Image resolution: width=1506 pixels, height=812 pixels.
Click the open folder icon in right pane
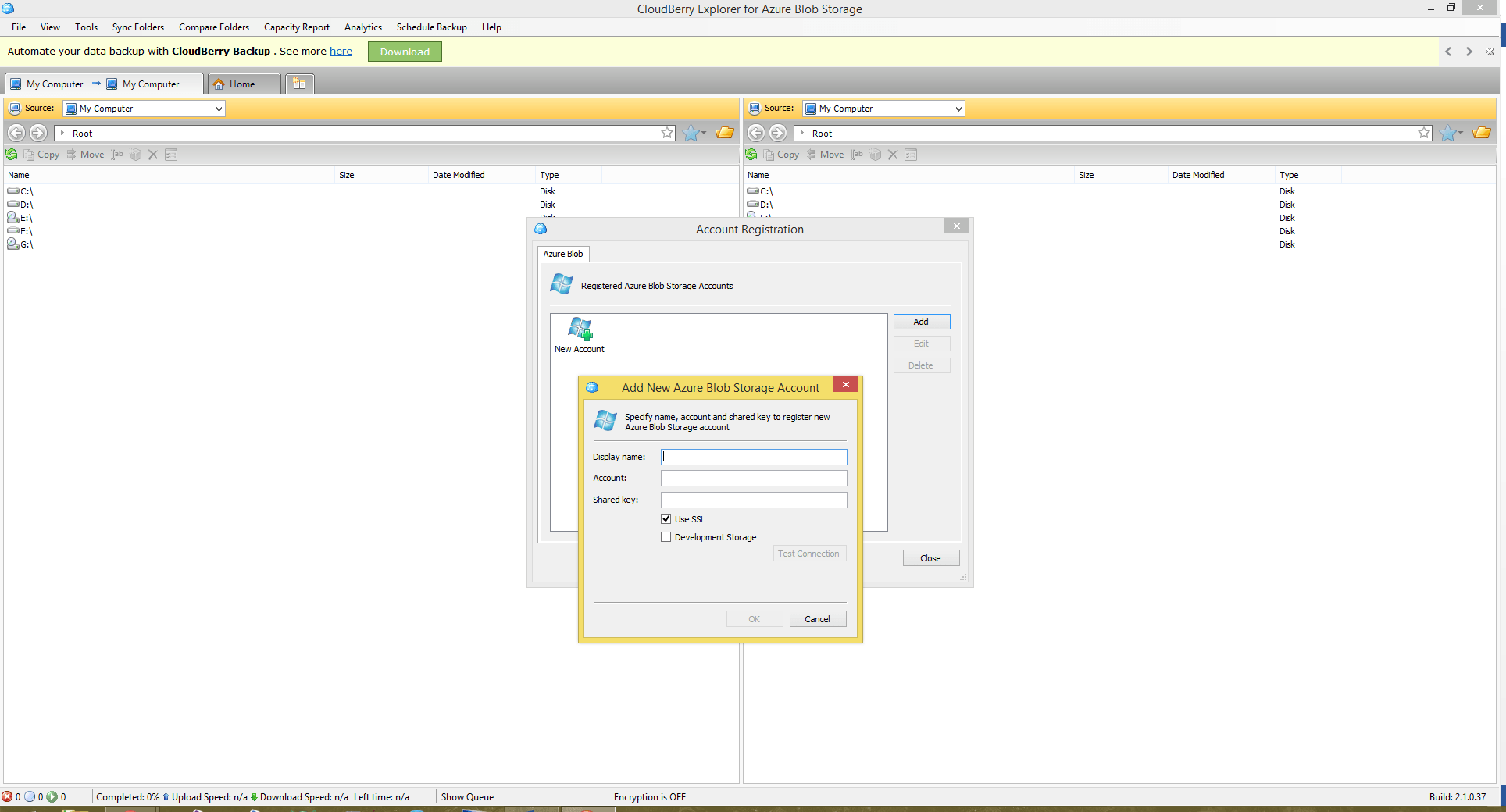point(1482,133)
